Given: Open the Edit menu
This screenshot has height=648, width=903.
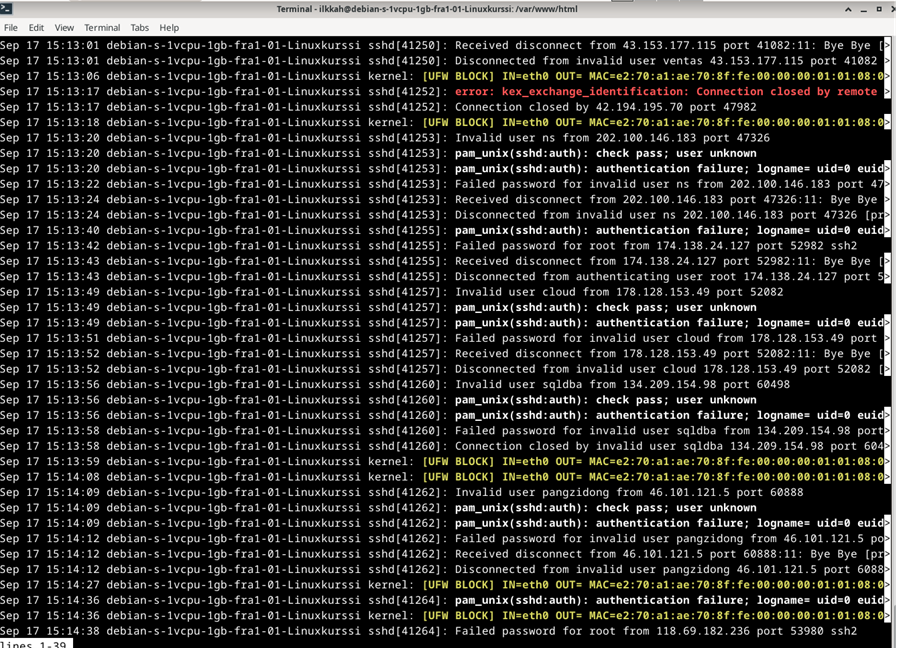Looking at the screenshot, I should [x=36, y=28].
